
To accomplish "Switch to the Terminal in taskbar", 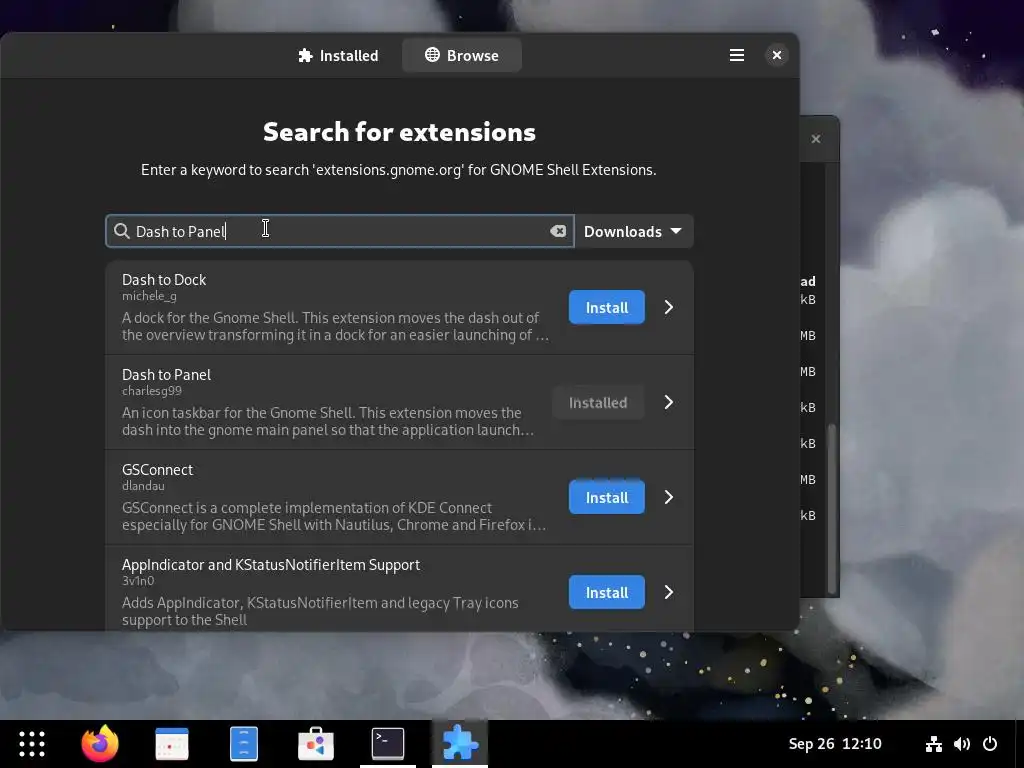I will tap(388, 744).
